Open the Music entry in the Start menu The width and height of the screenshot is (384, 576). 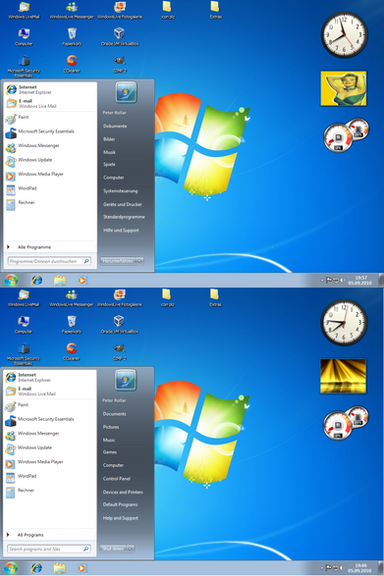pyautogui.click(x=109, y=440)
